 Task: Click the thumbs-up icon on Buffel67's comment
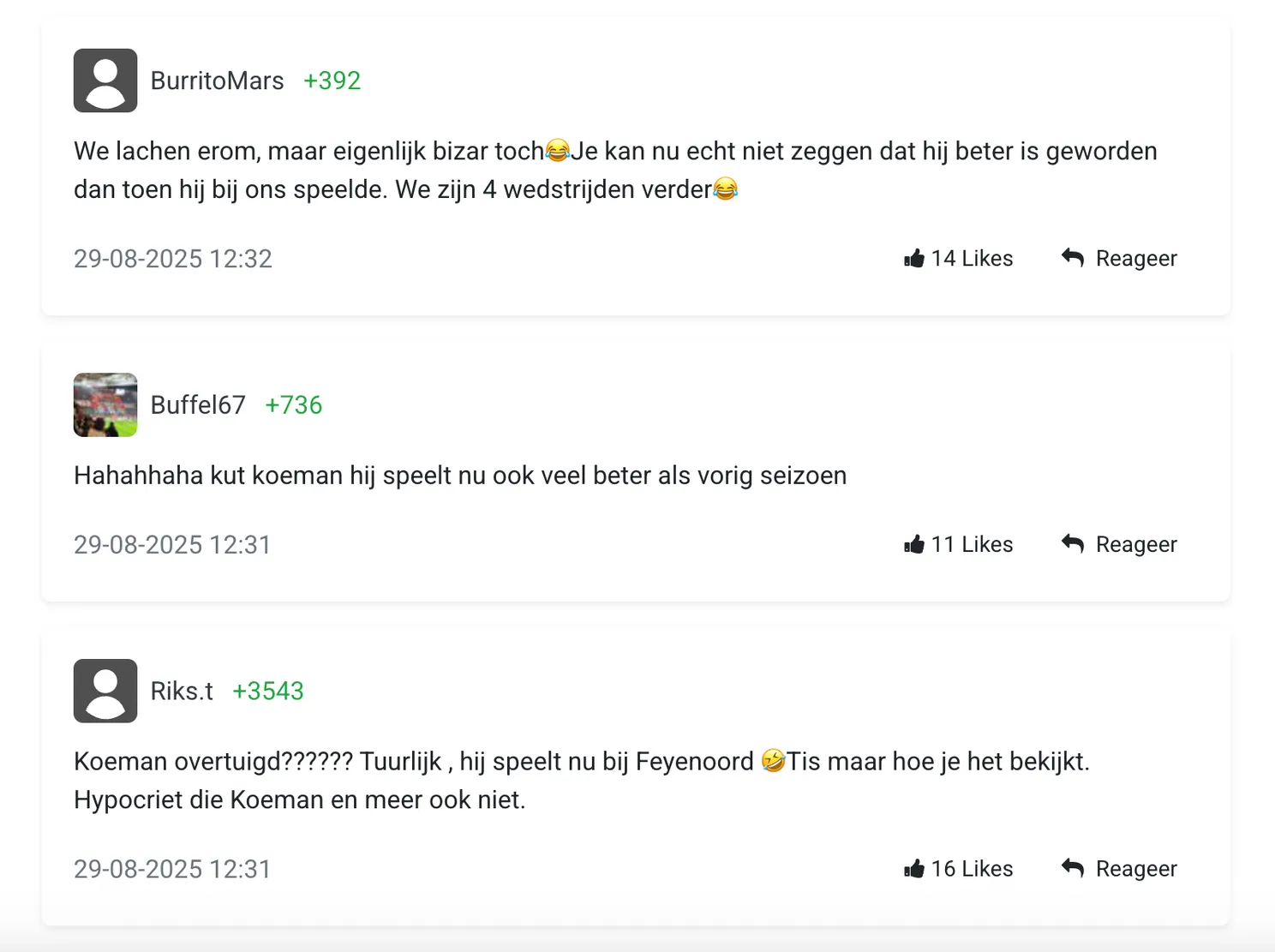tap(914, 543)
